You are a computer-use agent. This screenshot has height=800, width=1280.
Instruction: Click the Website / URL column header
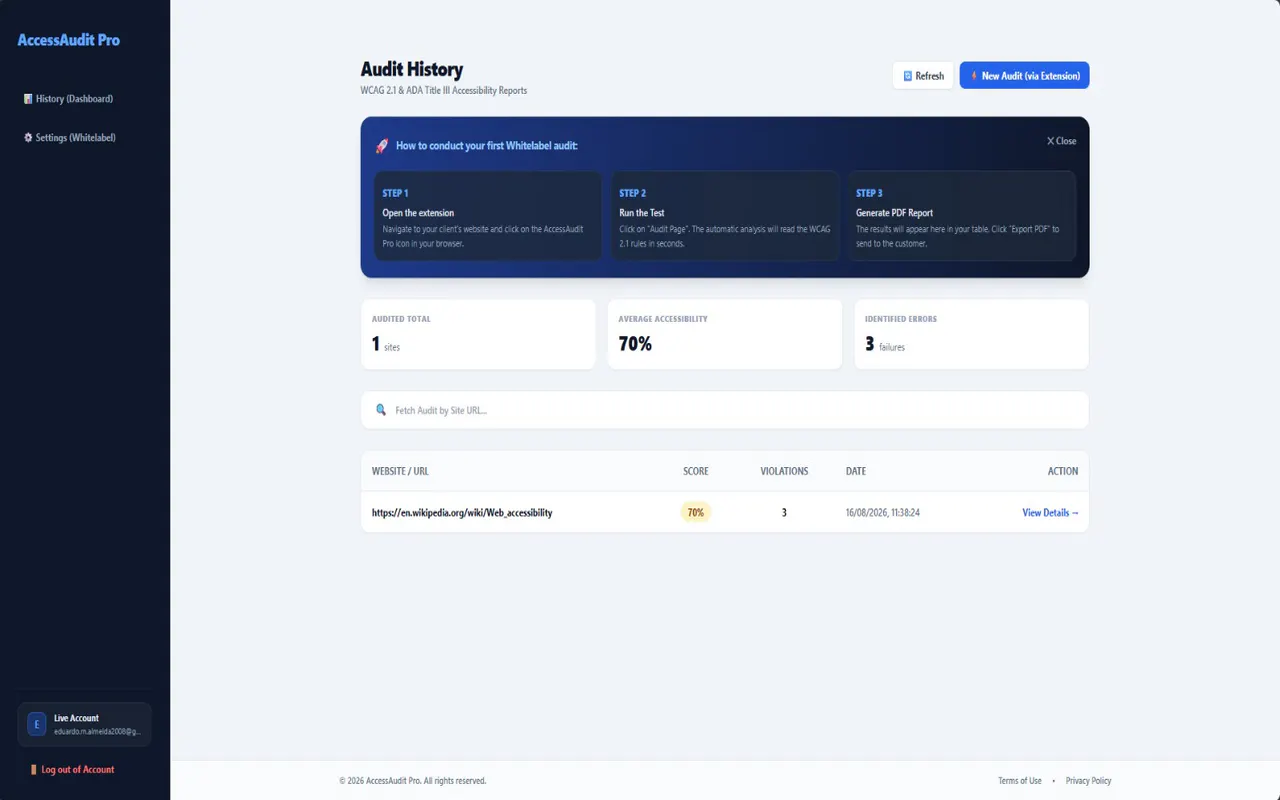click(x=400, y=471)
